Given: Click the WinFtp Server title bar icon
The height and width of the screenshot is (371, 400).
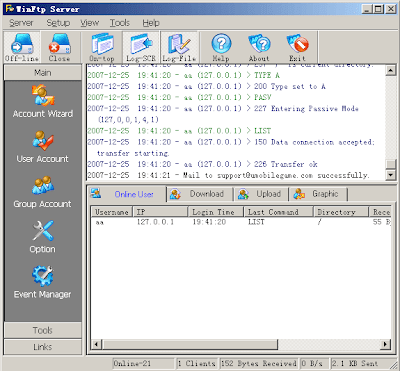Looking at the screenshot, I should (x=10, y=9).
